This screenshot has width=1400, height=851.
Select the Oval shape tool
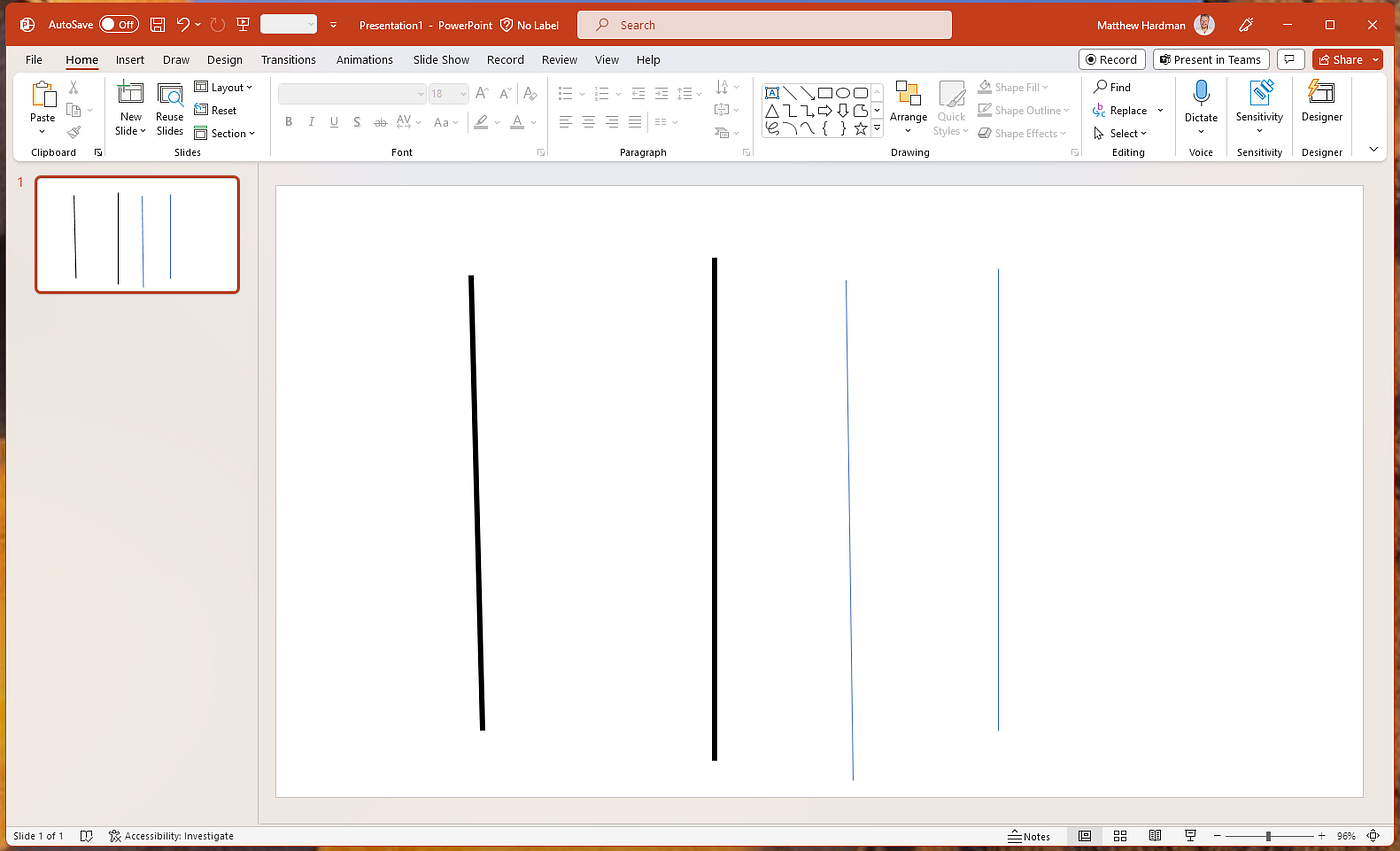[843, 92]
